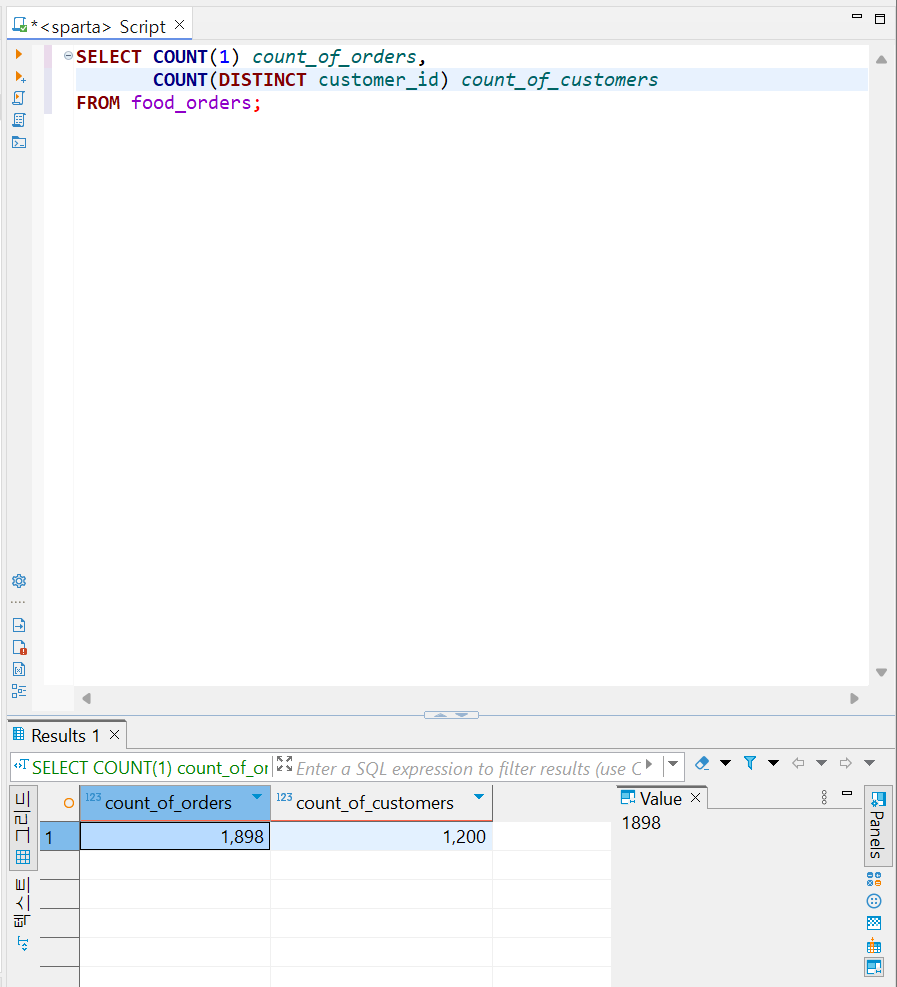Open custom filters funnel icon
897x987 pixels.
tap(750, 763)
